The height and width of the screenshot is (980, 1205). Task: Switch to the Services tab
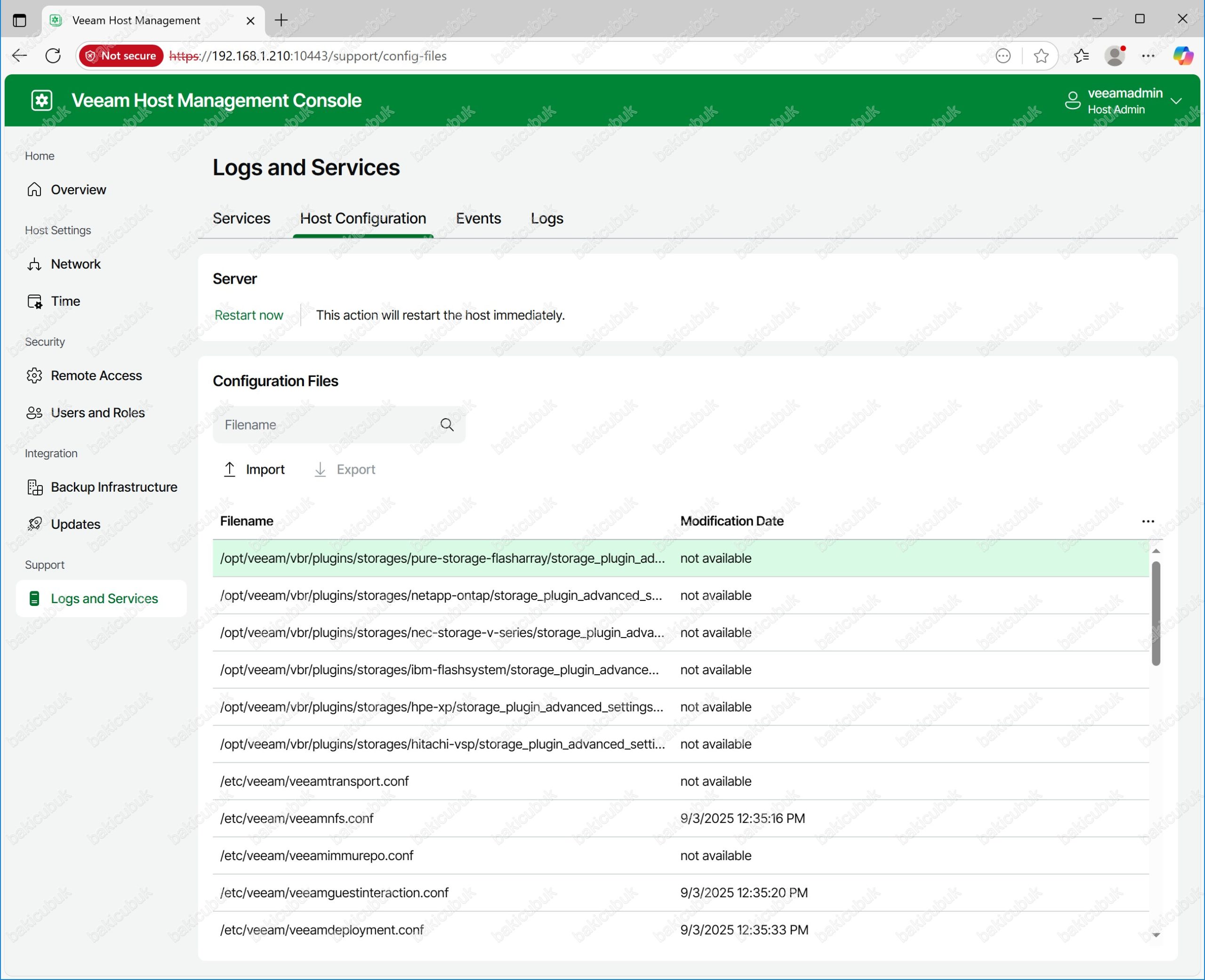pyautogui.click(x=241, y=218)
